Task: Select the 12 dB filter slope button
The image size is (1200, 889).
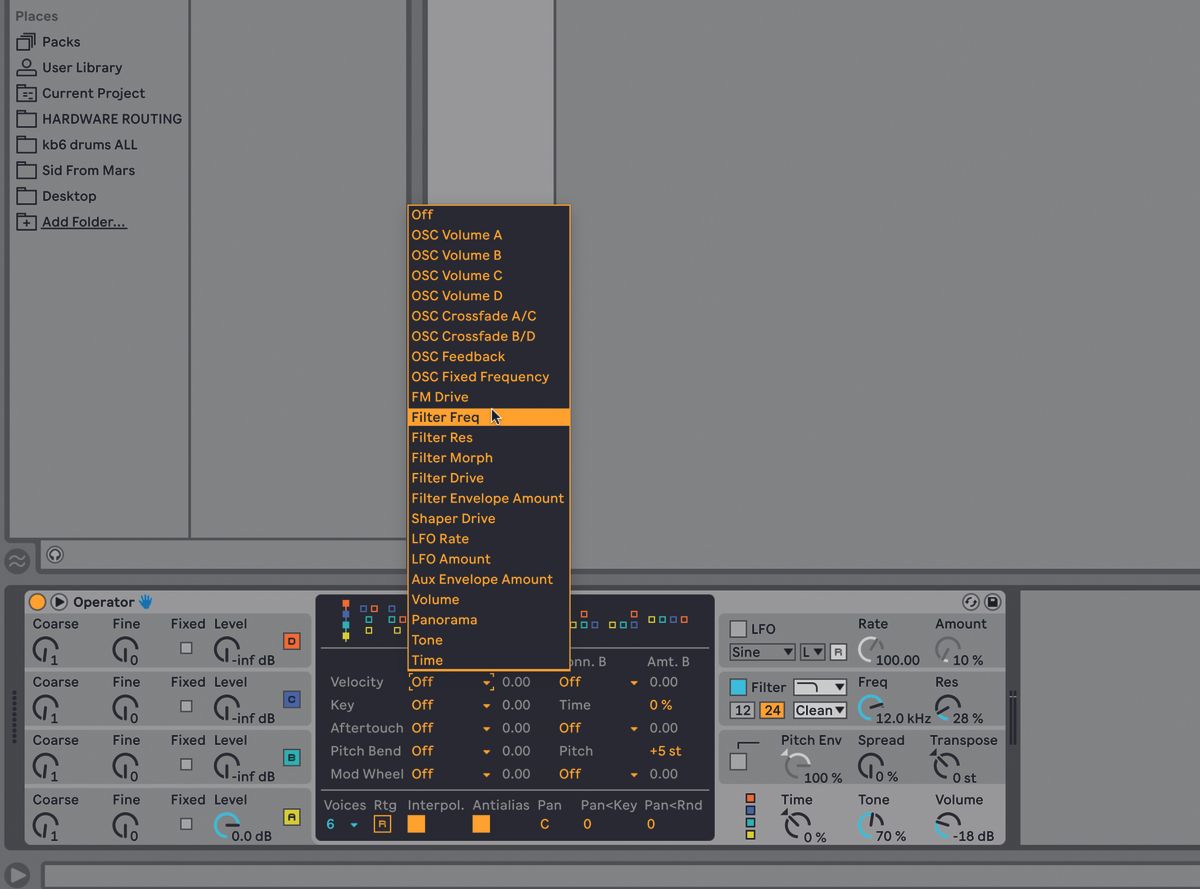Action: [740, 710]
